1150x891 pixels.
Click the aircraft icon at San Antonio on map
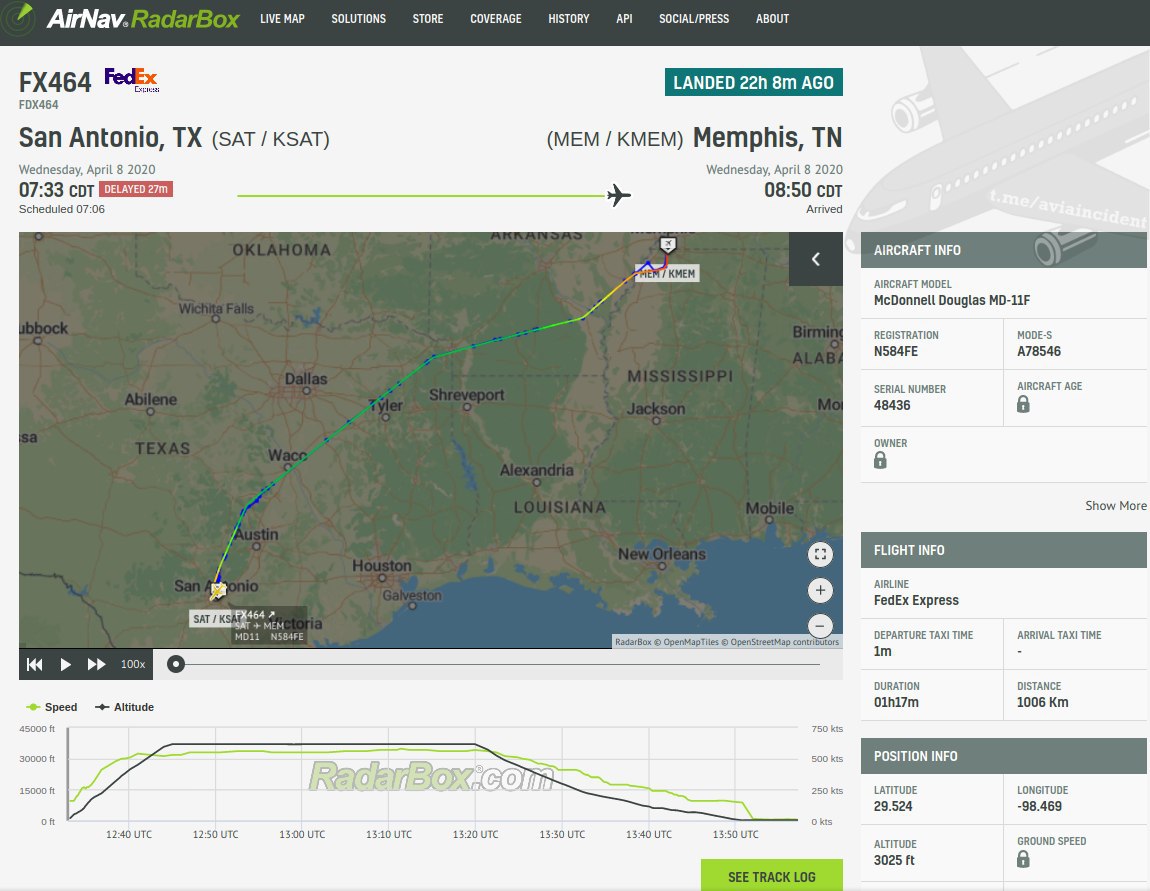(x=218, y=589)
